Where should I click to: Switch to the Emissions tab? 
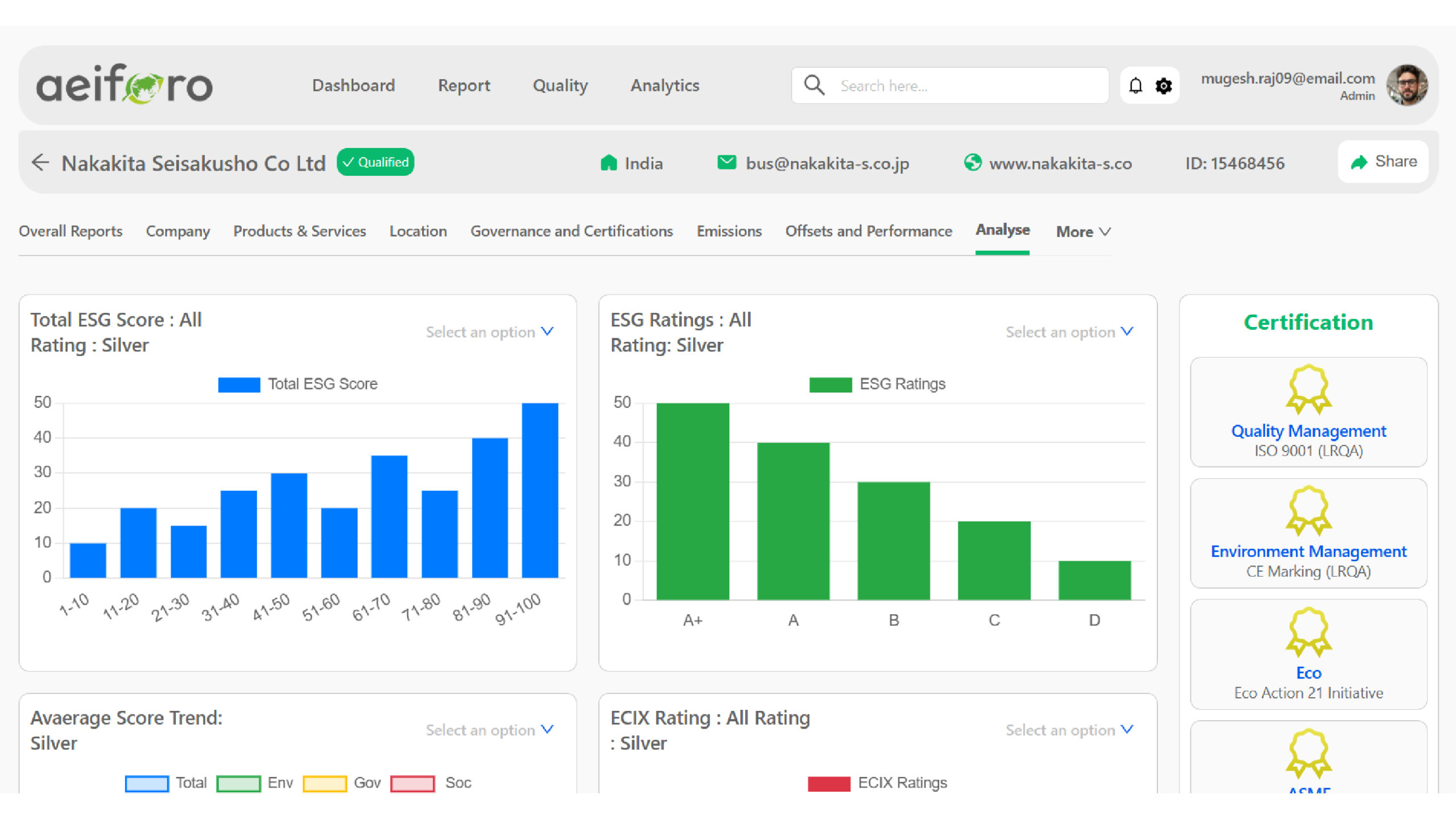tap(729, 231)
